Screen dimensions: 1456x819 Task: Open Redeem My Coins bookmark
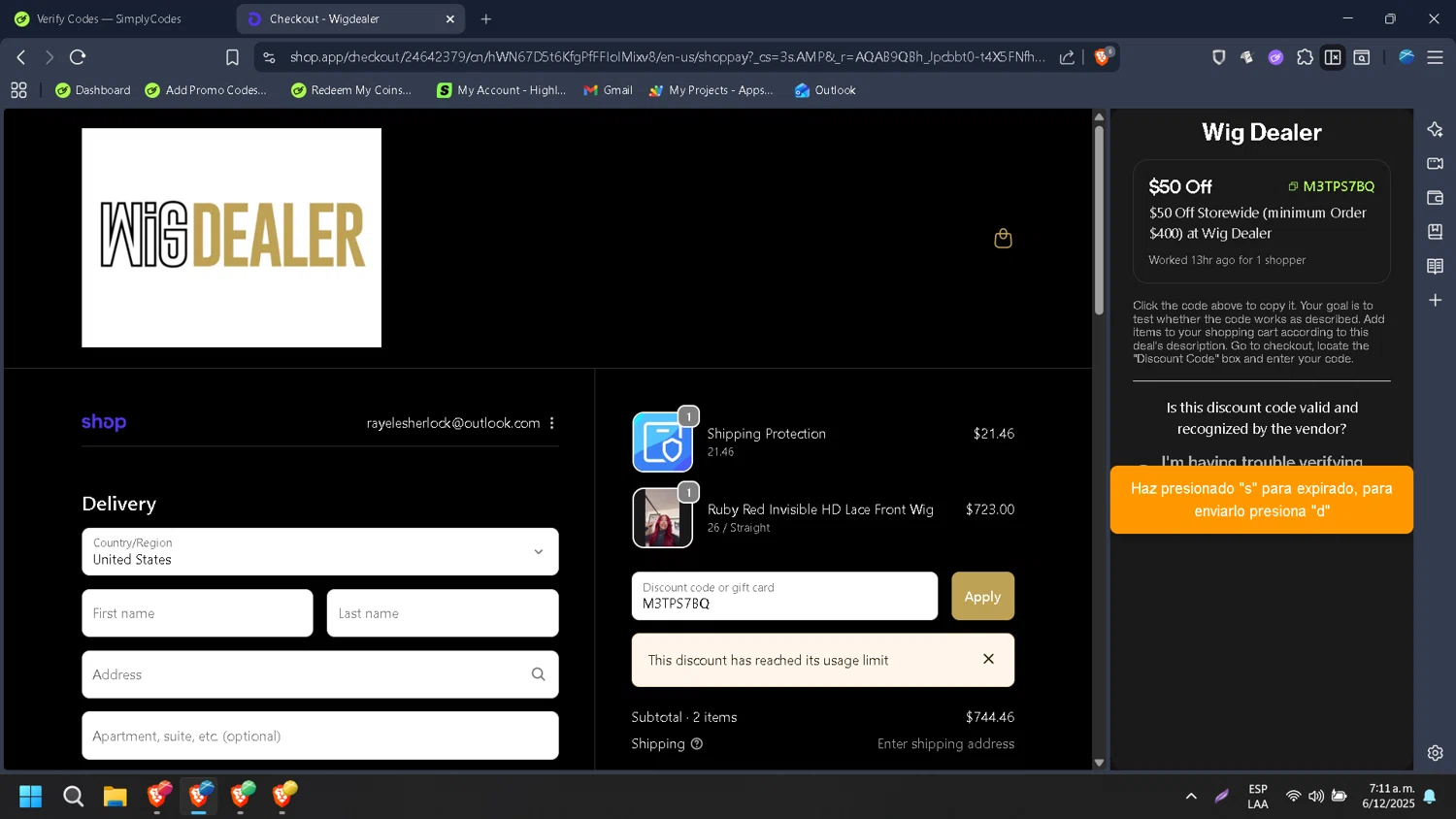pyautogui.click(x=351, y=90)
